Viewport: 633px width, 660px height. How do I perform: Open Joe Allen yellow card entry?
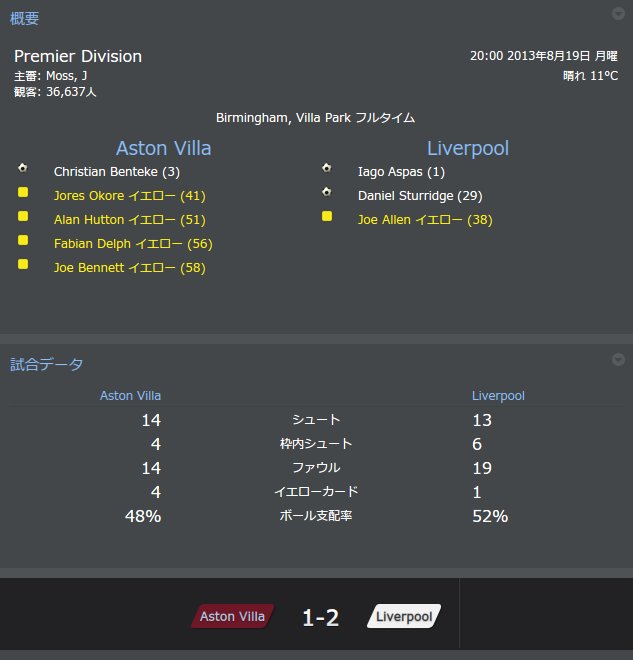point(425,220)
